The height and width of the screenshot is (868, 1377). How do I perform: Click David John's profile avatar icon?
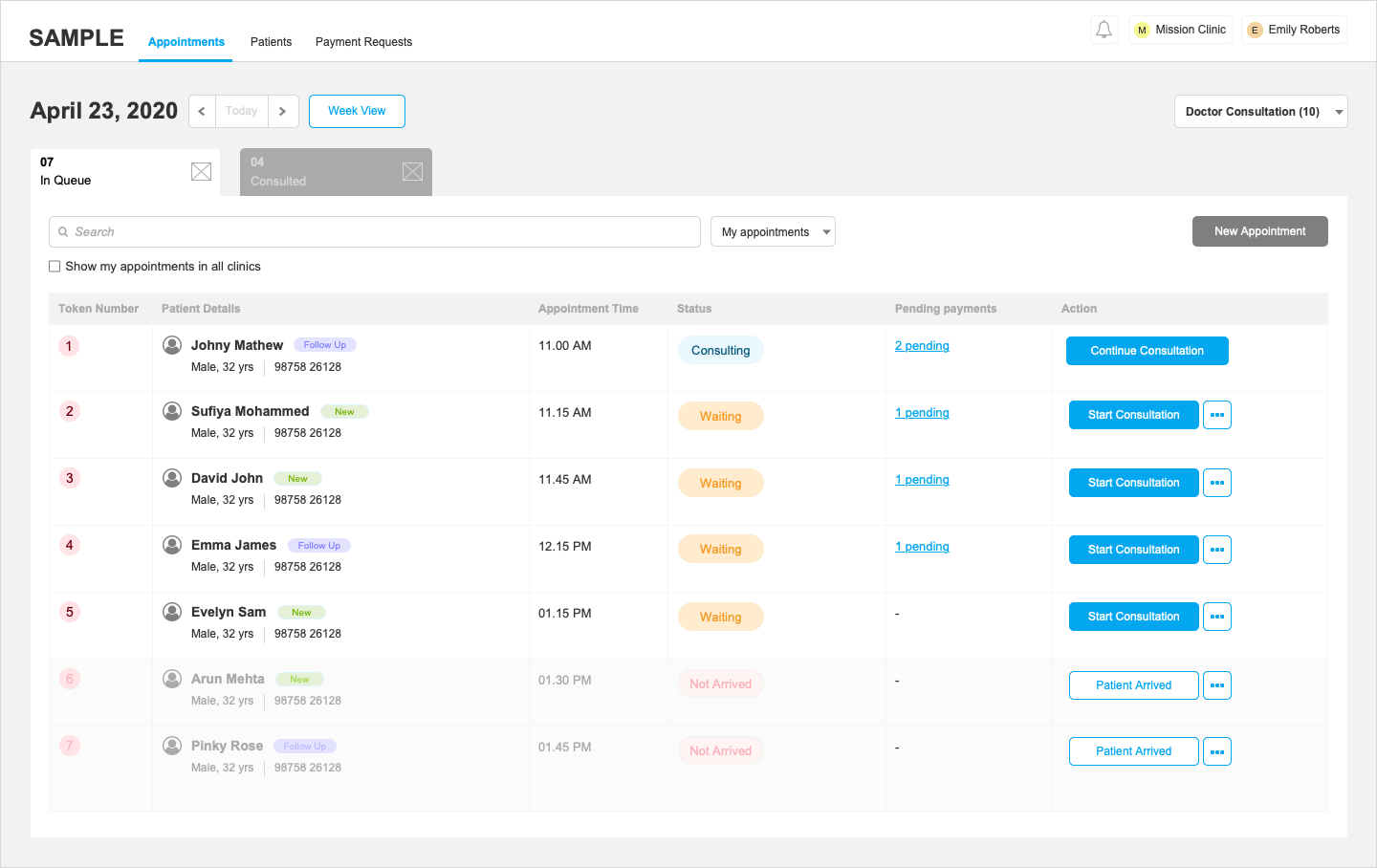[172, 478]
